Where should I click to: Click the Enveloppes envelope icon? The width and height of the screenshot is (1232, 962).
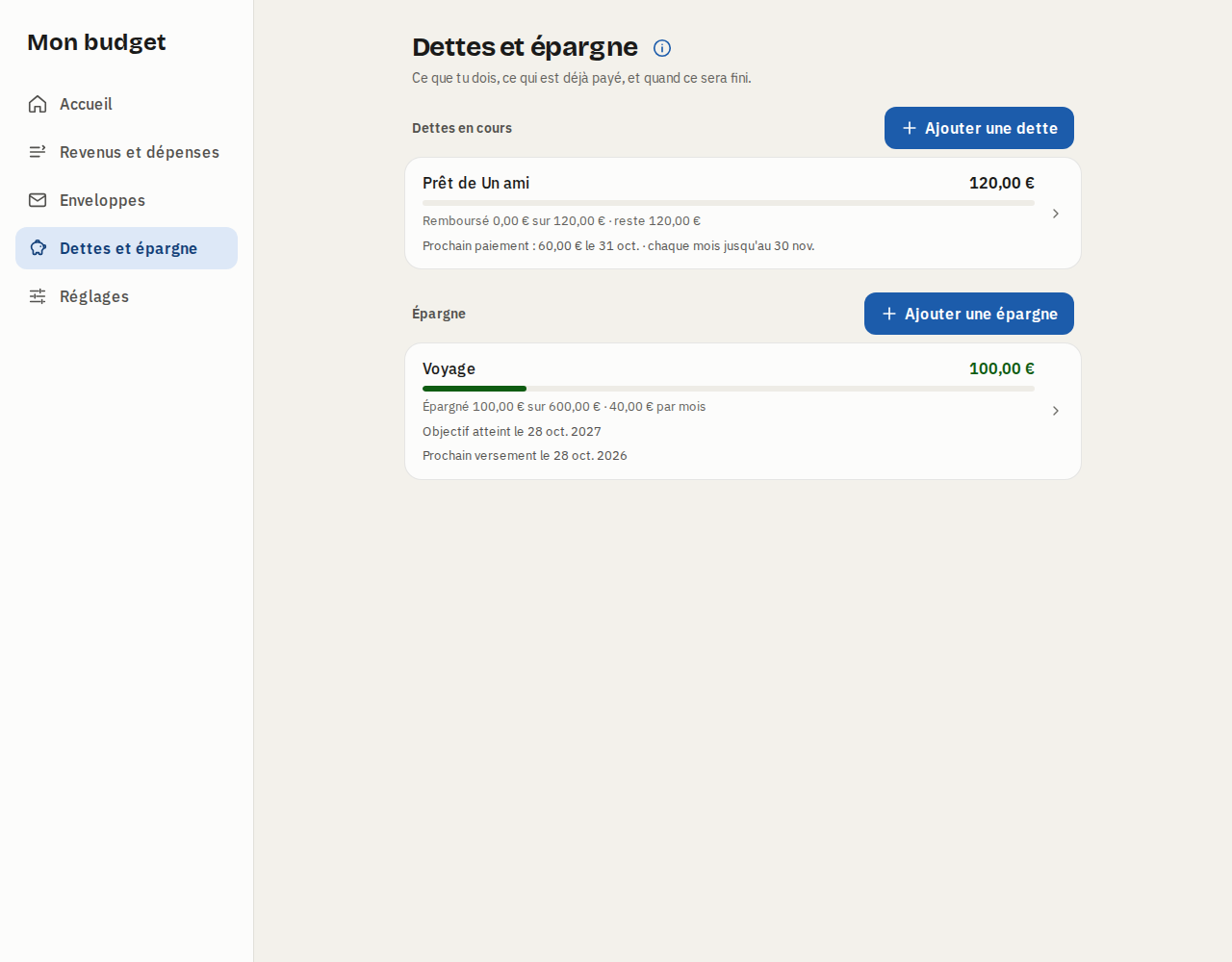(x=38, y=200)
